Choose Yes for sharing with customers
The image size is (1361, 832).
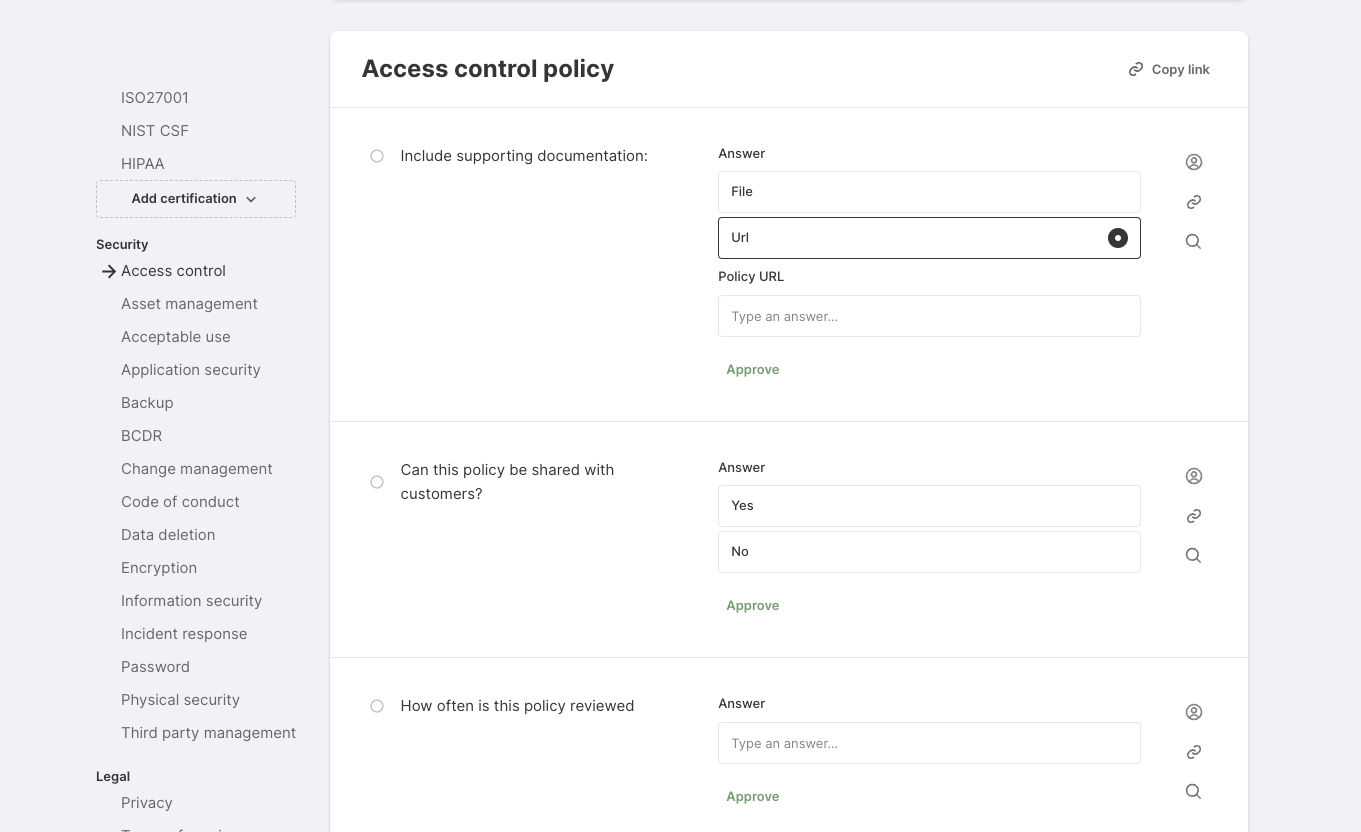[929, 506]
